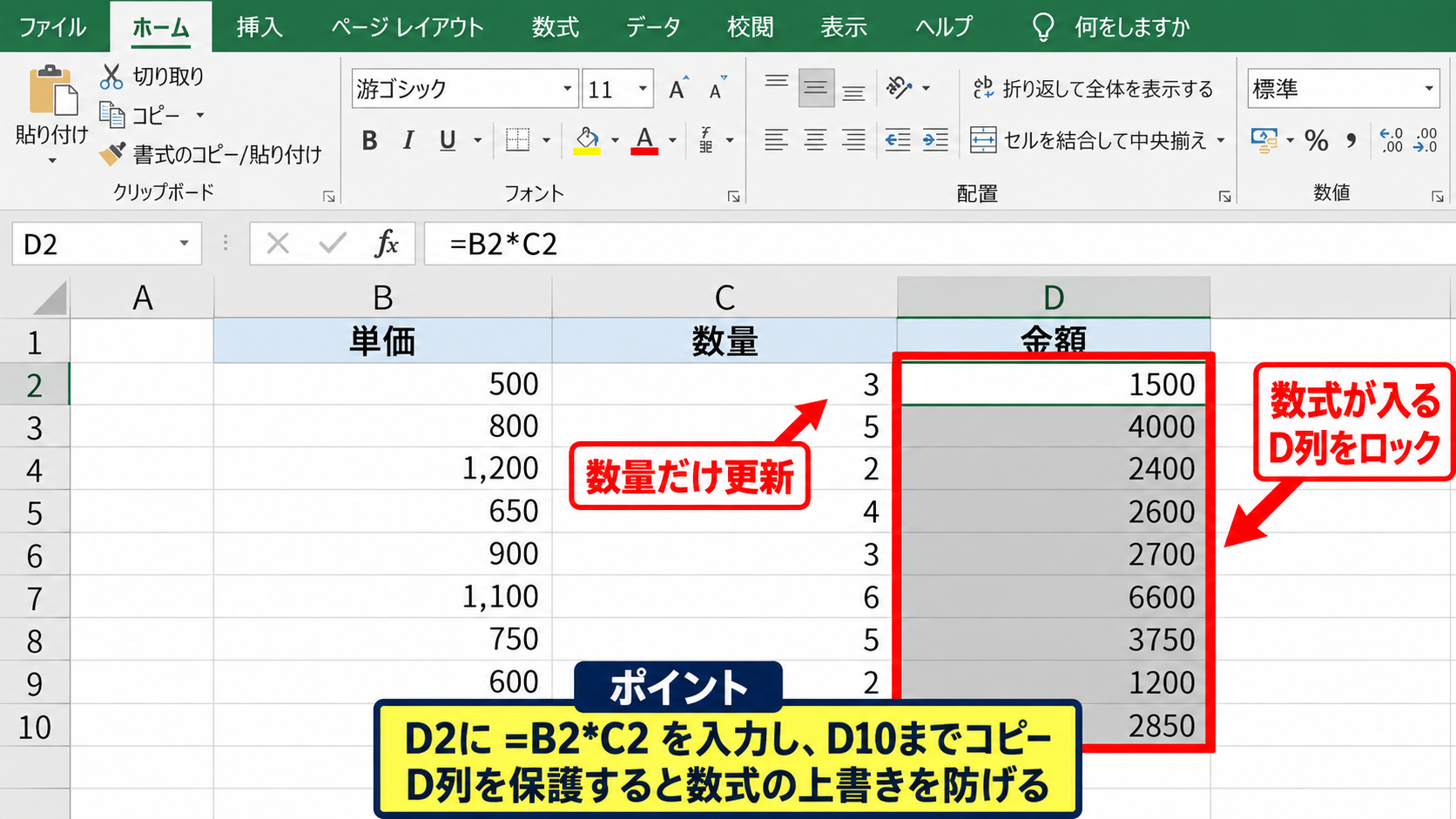
Task: Click the formula bar cancel X icon
Action: coord(278,244)
